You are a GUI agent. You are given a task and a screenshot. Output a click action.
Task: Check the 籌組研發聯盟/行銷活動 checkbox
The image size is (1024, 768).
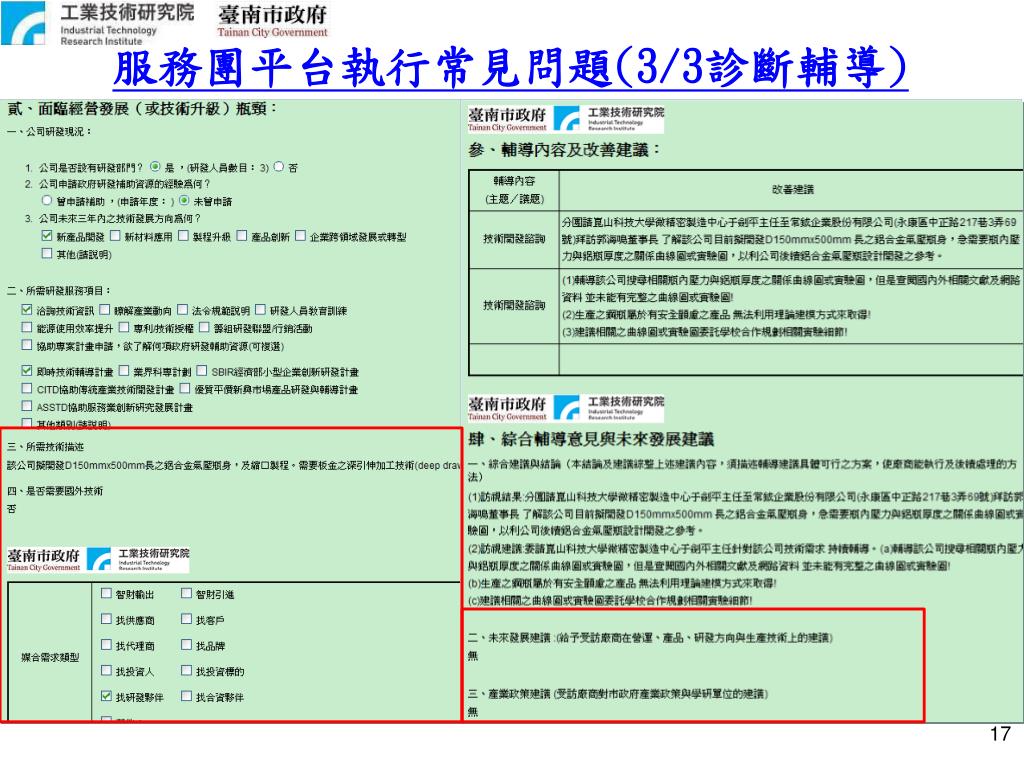(204, 327)
